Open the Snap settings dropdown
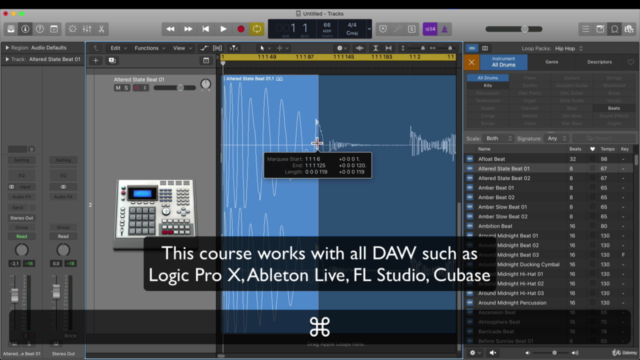The width and height of the screenshot is (640, 360). 342,48
